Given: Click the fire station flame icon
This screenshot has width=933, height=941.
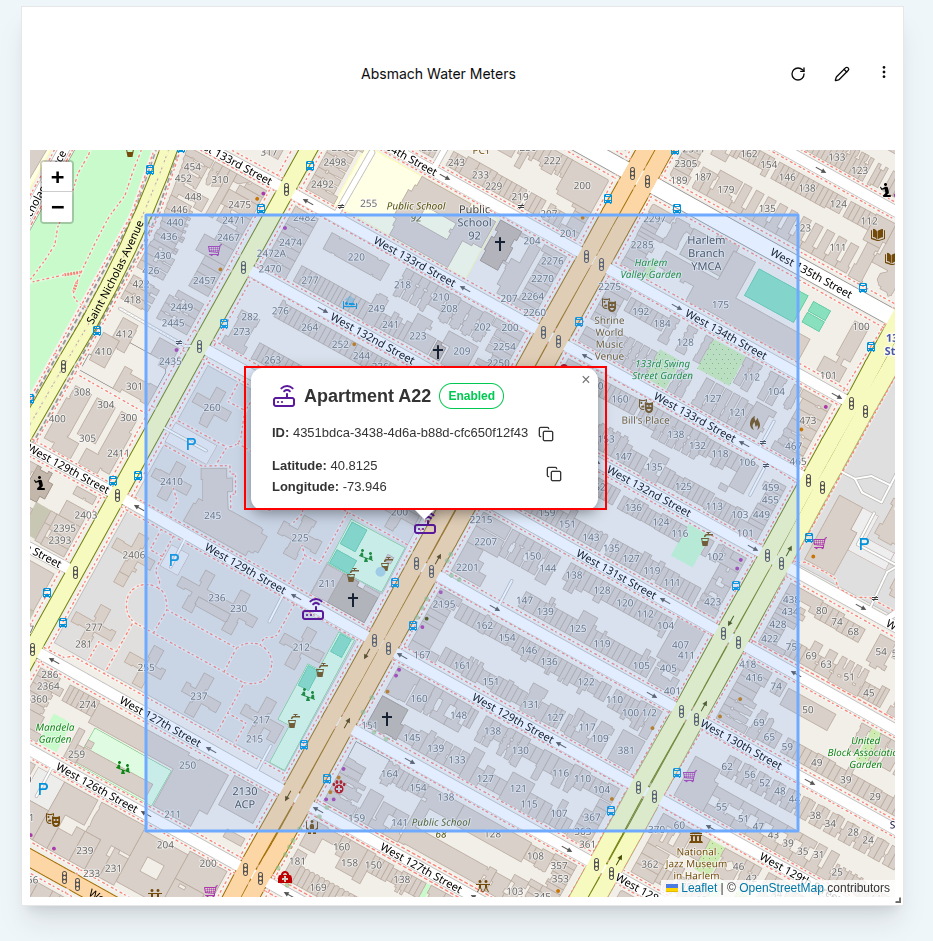Looking at the screenshot, I should [755, 423].
